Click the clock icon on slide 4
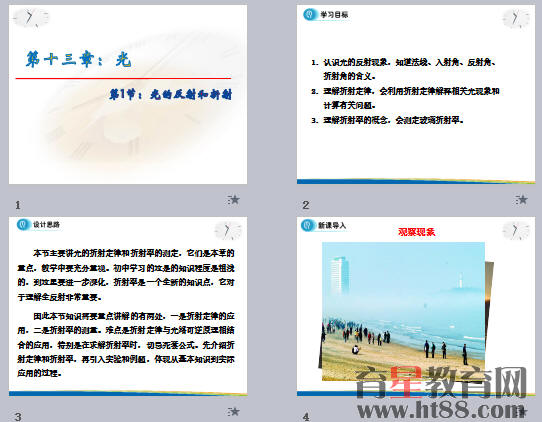This screenshot has width=542, height=422. pyautogui.click(x=516, y=230)
